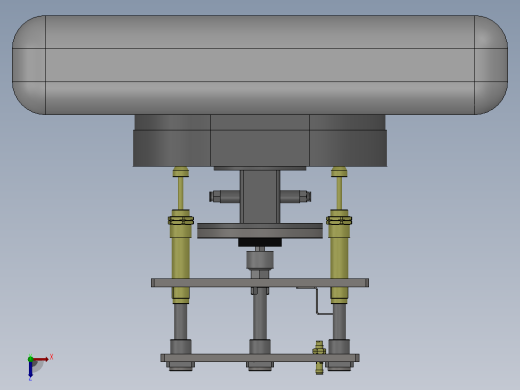Viewport: 520px width, 390px height.
Task: Select the center guide rod between the plates
Action: point(260,317)
